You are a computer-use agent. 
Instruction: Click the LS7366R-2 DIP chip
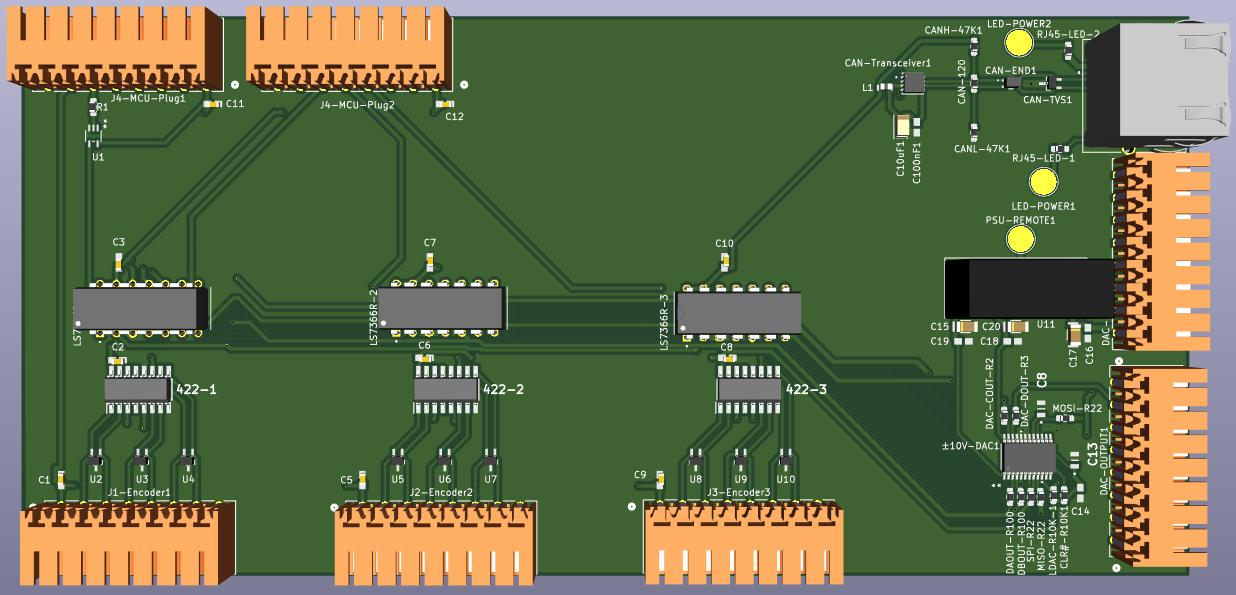click(441, 310)
